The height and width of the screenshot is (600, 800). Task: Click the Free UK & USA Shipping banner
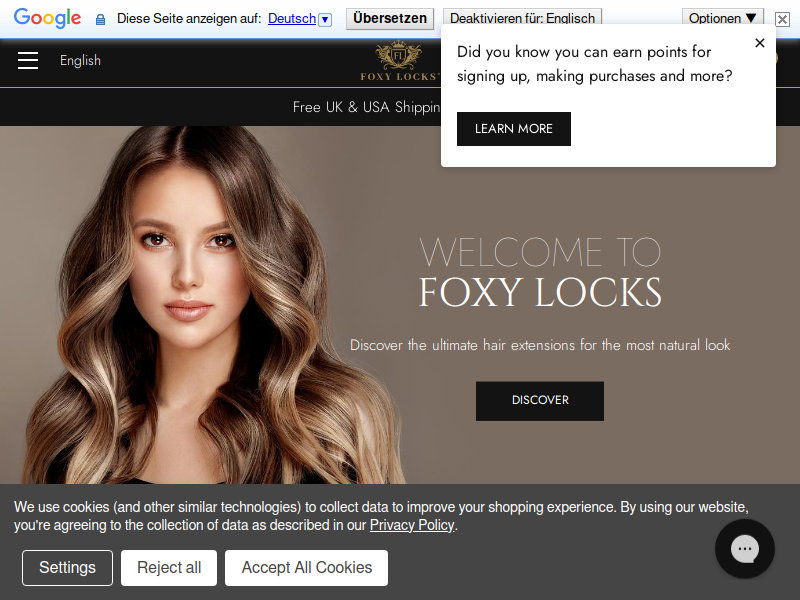(366, 107)
